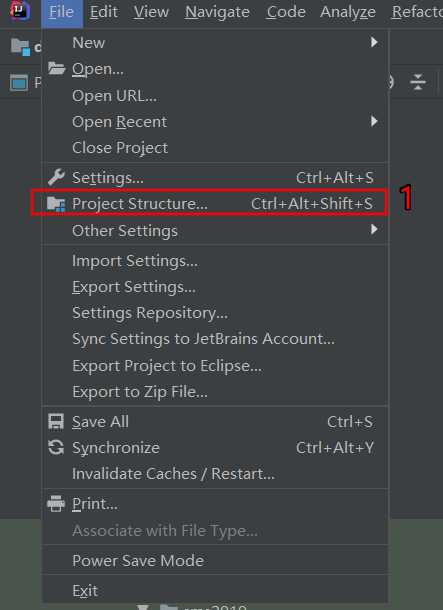Viewport: 443px width, 610px height.
Task: Click the Open folder icon
Action: pos(56,68)
